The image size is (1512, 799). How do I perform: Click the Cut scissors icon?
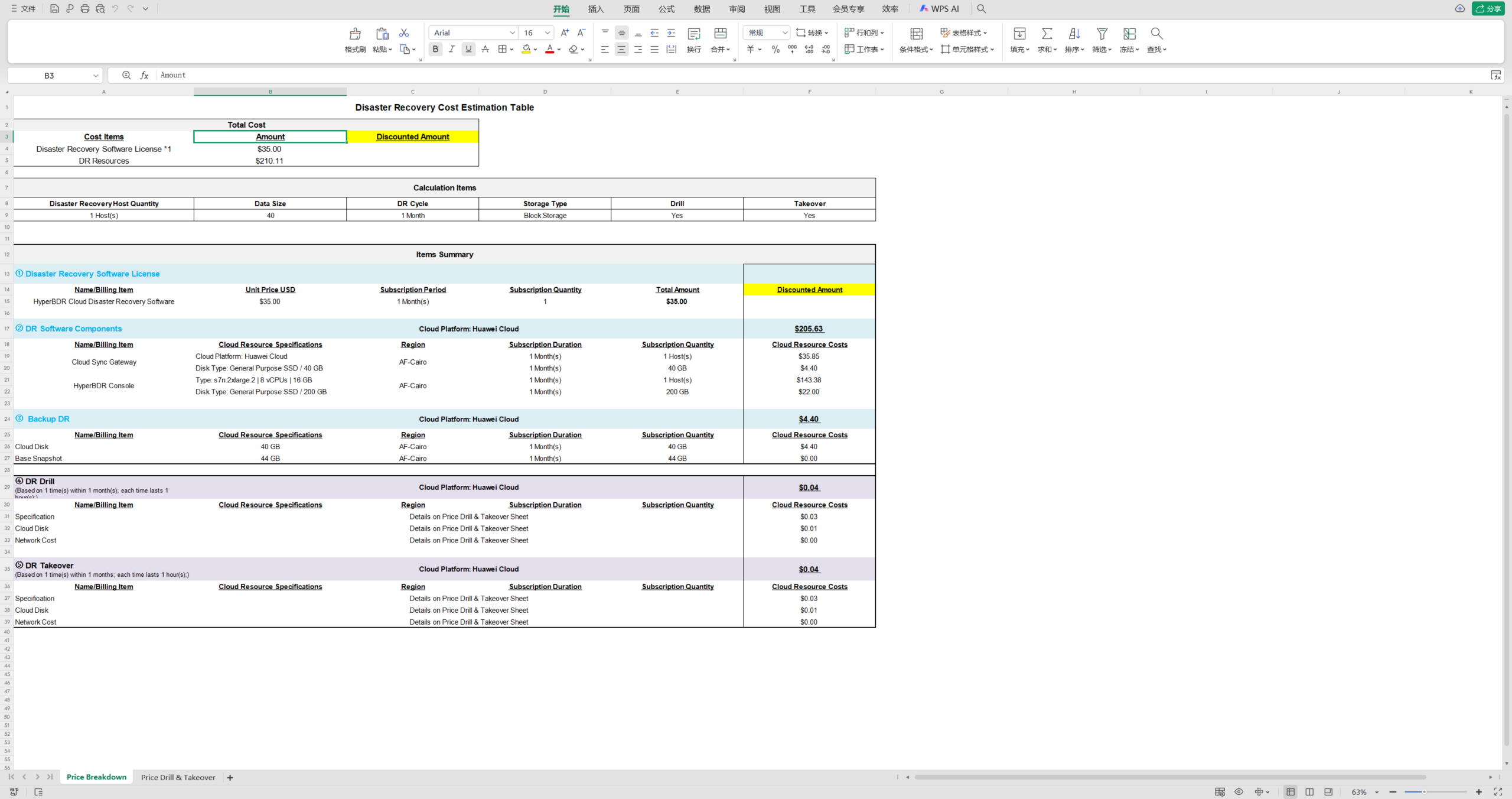coord(404,33)
